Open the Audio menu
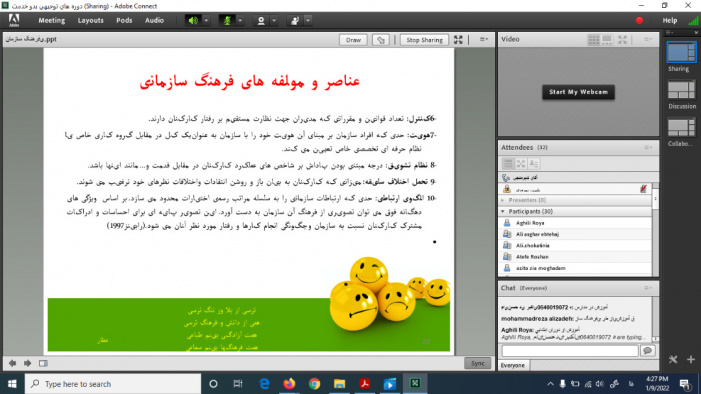 pyautogui.click(x=154, y=21)
